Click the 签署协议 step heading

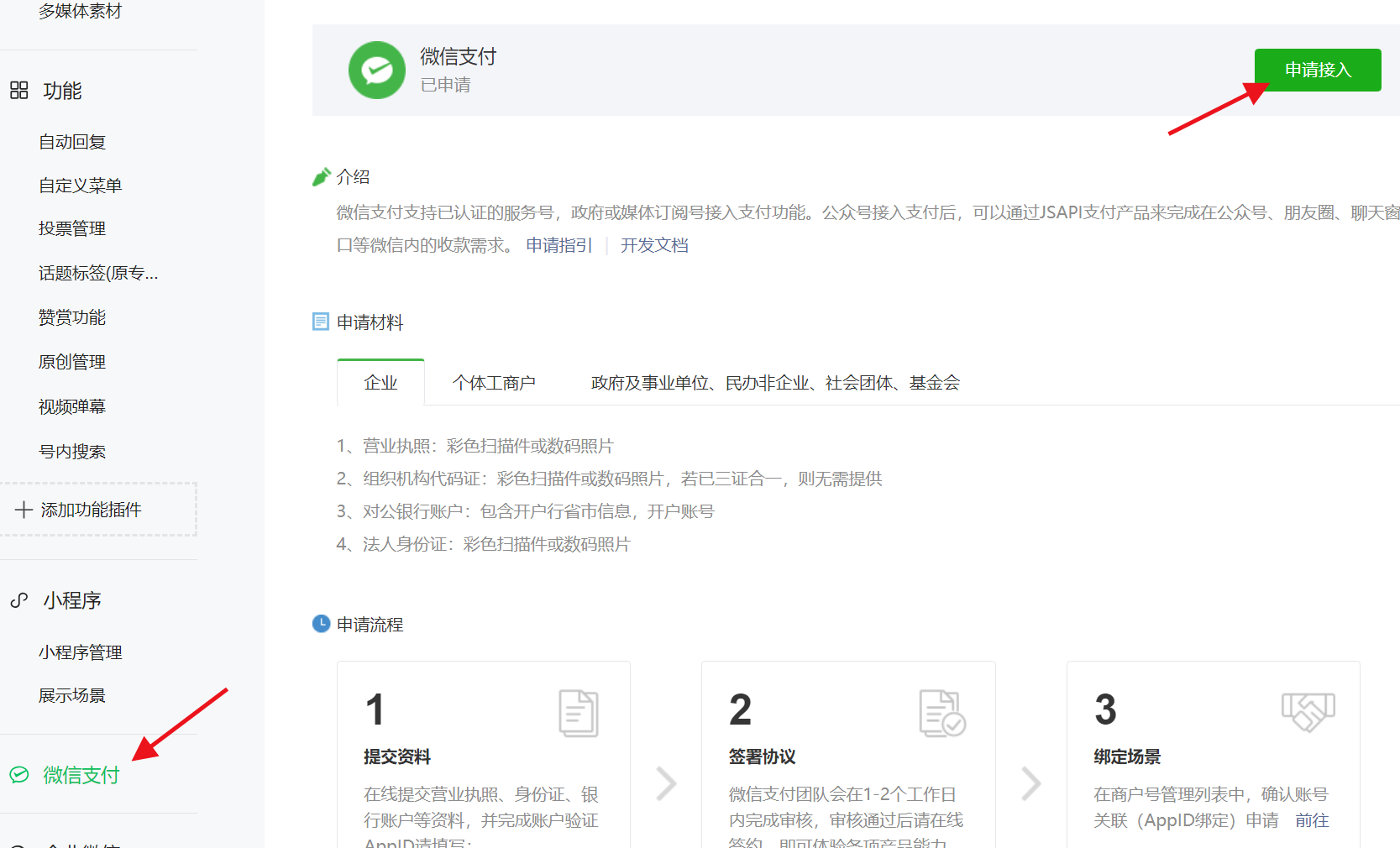tap(762, 756)
